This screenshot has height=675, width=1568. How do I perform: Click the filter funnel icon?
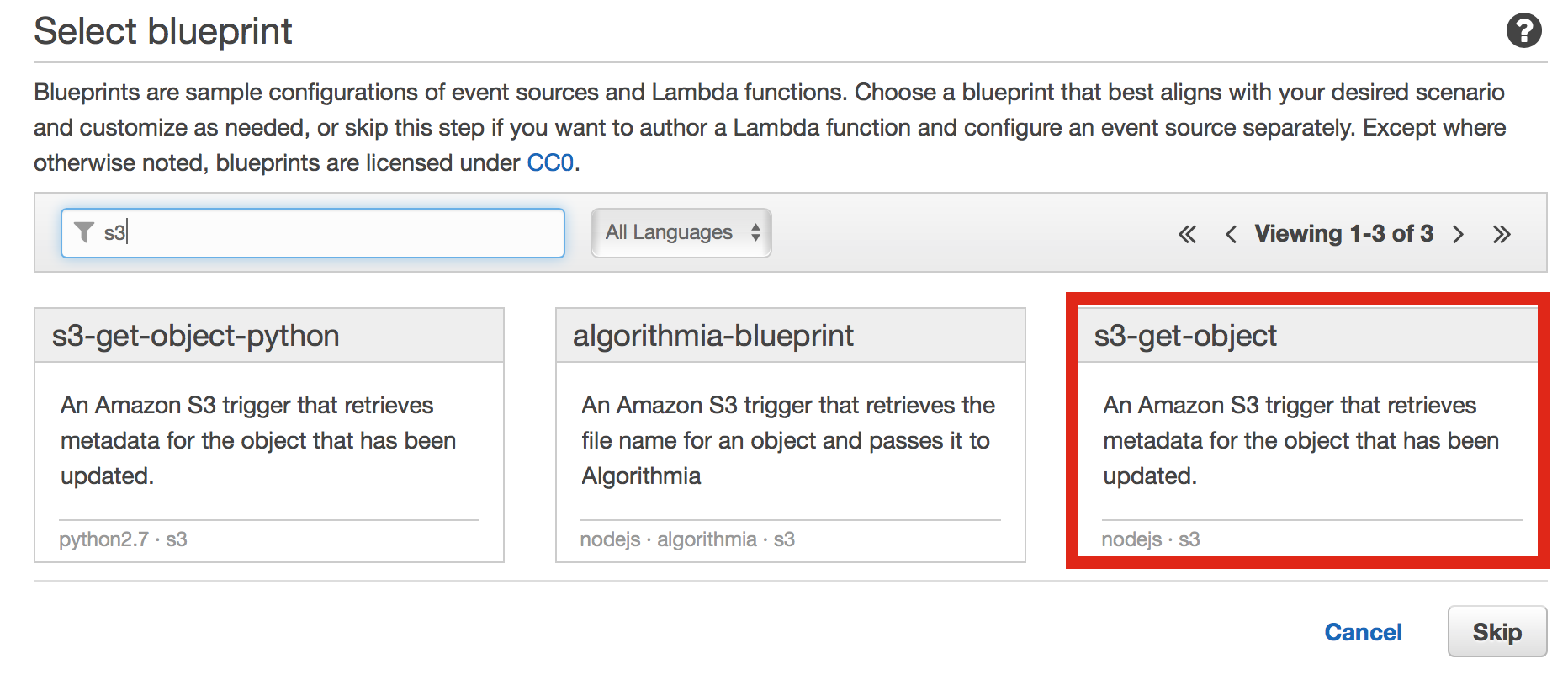(x=84, y=232)
